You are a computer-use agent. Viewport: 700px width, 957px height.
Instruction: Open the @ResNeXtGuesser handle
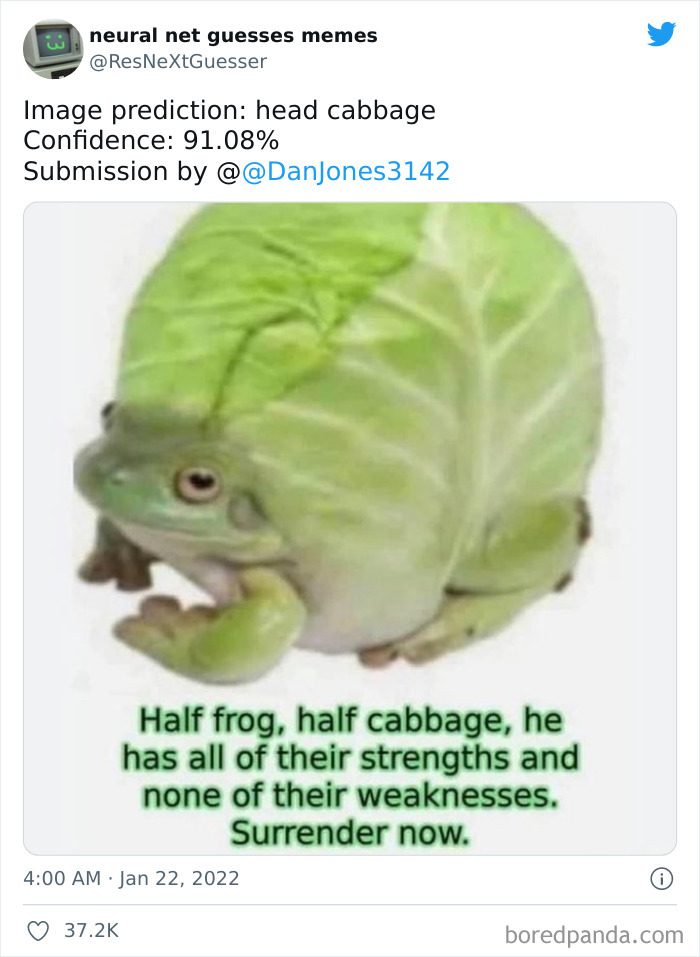click(x=178, y=62)
